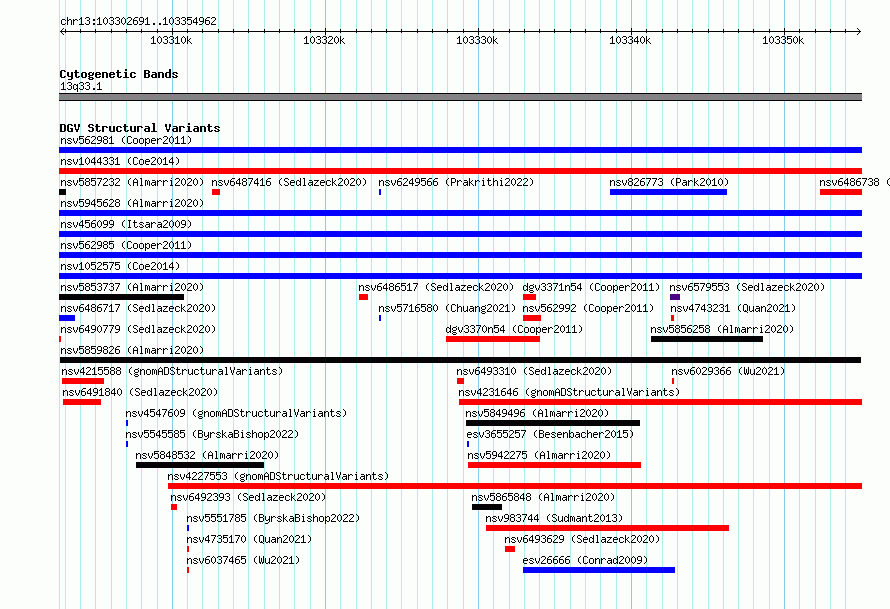Click nsv6493629 (Sedlazeck2020) label
This screenshot has width=890, height=609.
[582, 539]
